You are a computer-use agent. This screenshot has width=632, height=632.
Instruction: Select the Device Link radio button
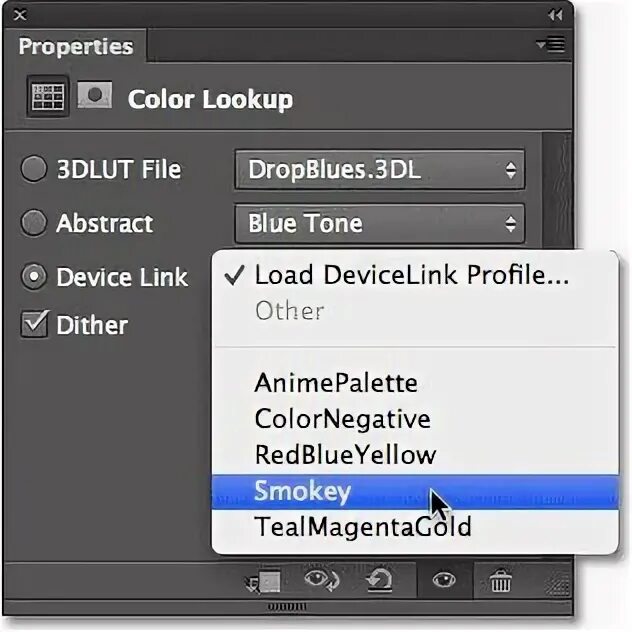click(x=34, y=276)
